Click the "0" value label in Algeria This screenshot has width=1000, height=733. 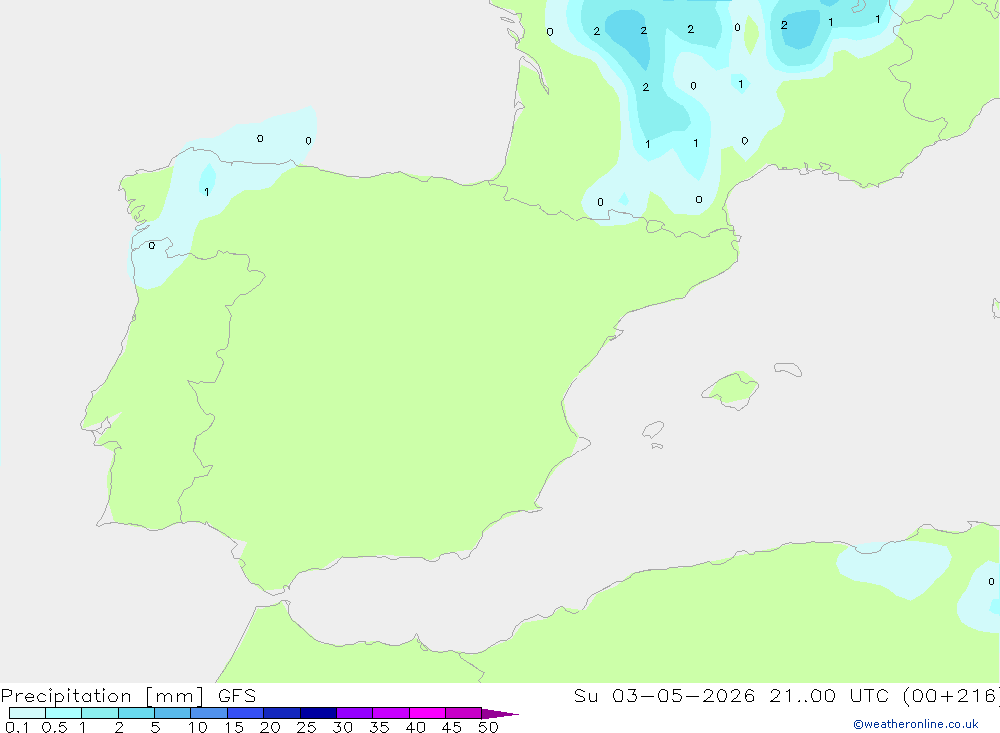pyautogui.click(x=991, y=582)
